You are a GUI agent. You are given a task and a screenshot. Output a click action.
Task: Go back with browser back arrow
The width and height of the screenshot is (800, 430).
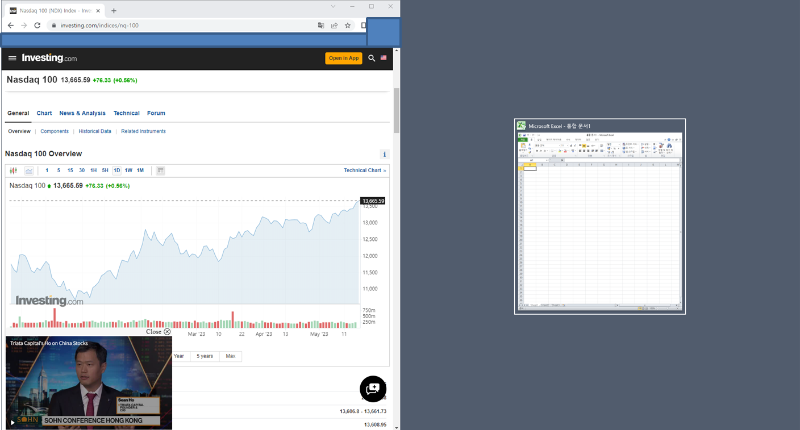pyautogui.click(x=11, y=25)
